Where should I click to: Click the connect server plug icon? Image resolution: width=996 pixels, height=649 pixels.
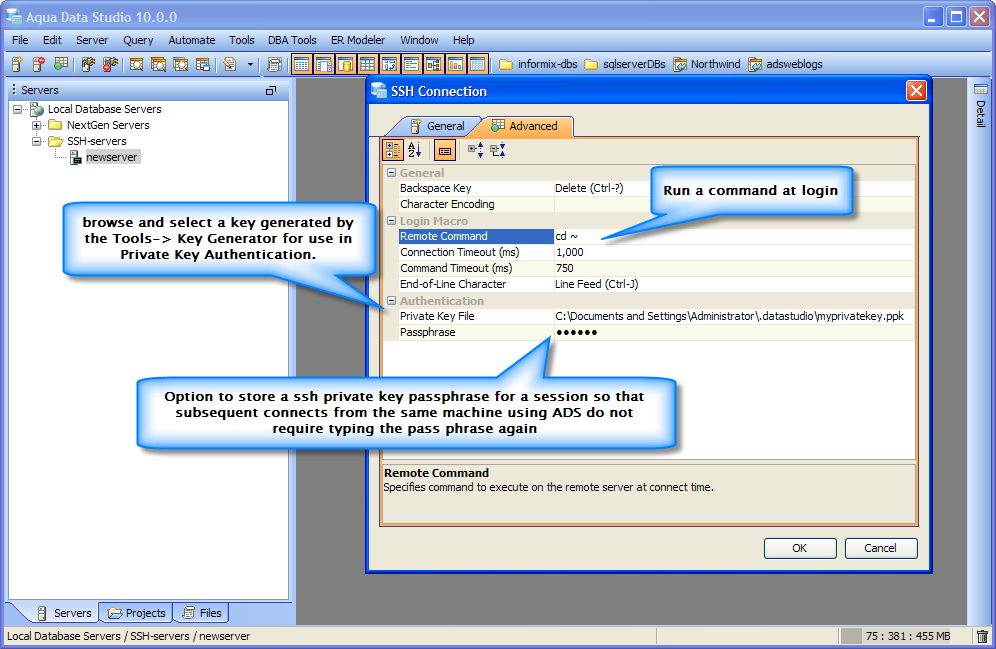[88, 64]
